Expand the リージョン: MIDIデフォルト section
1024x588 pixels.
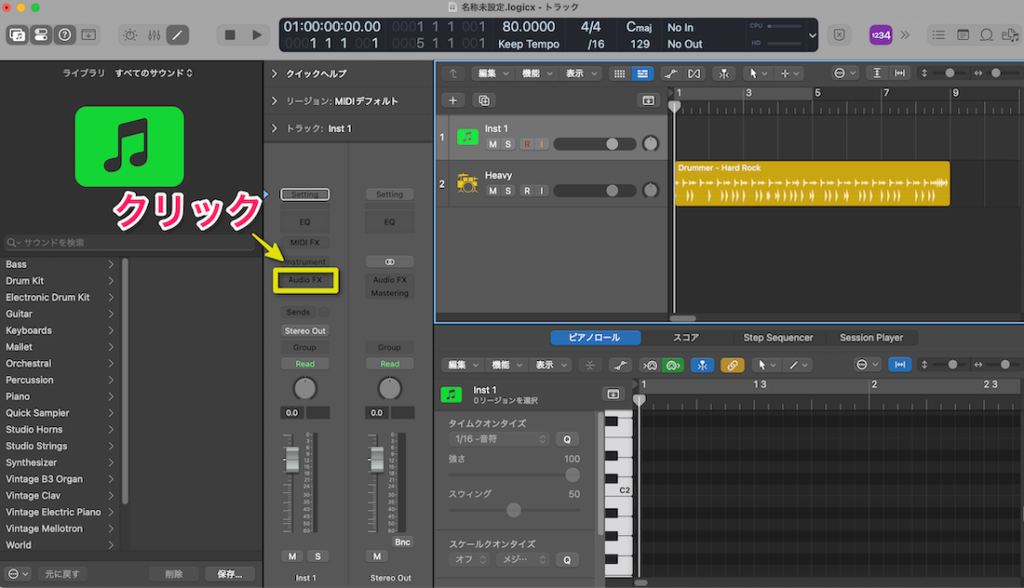coord(274,101)
